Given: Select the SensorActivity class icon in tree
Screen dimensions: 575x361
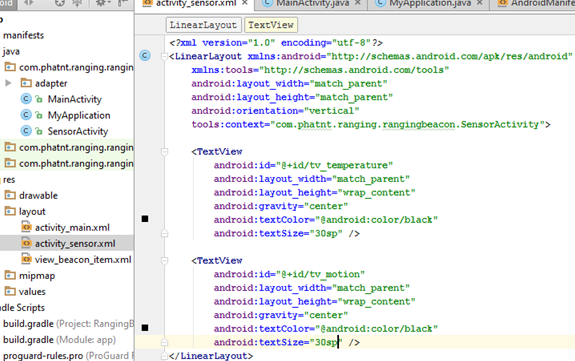Looking at the screenshot, I should [26, 131].
